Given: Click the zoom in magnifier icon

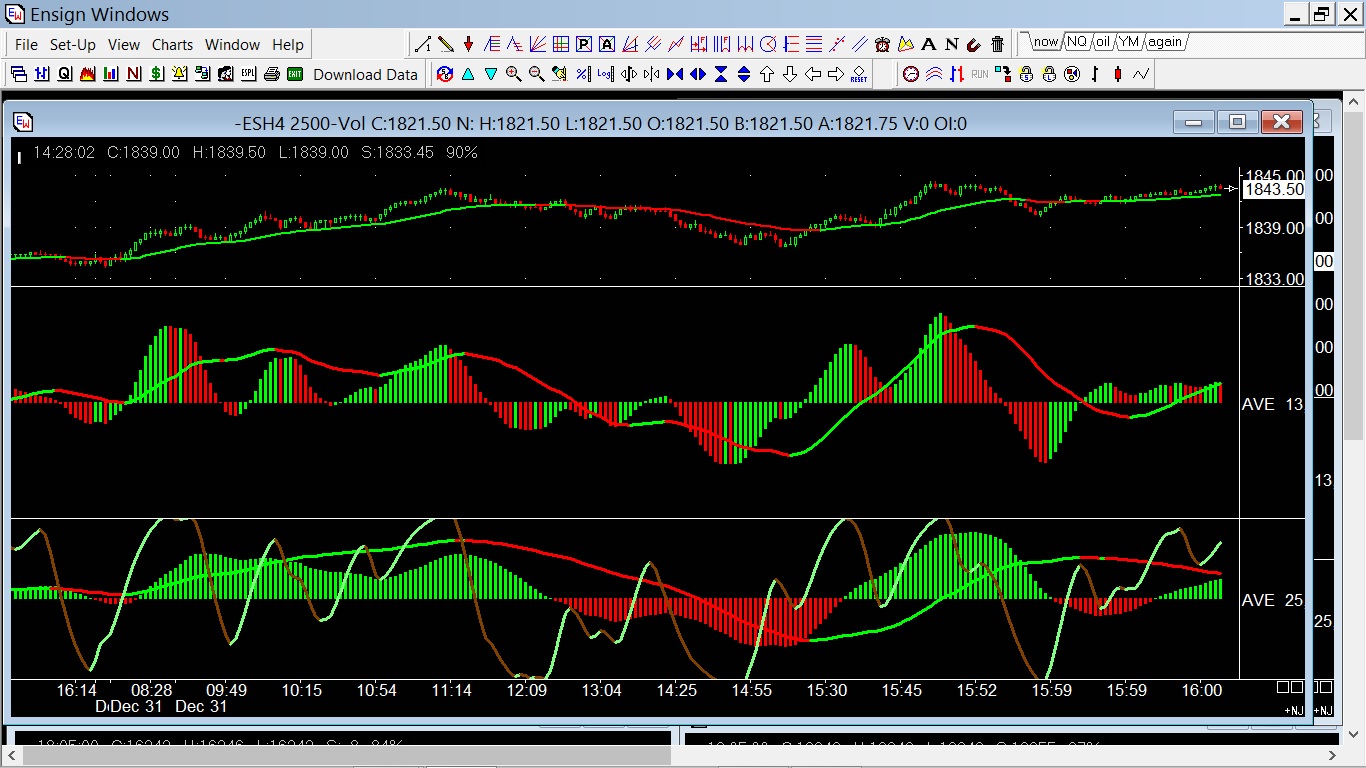Looking at the screenshot, I should [x=514, y=74].
